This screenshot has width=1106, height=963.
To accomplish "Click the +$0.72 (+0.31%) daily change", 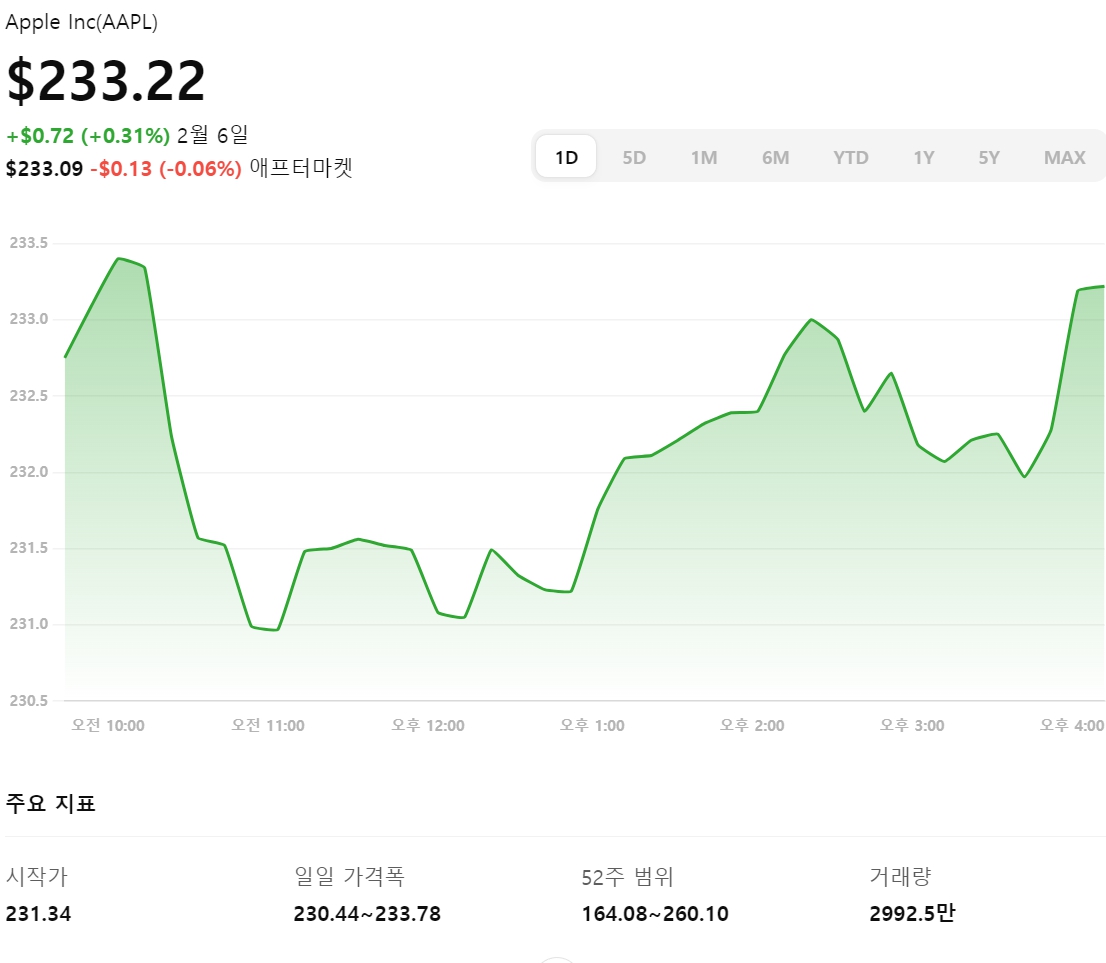I will [x=88, y=135].
